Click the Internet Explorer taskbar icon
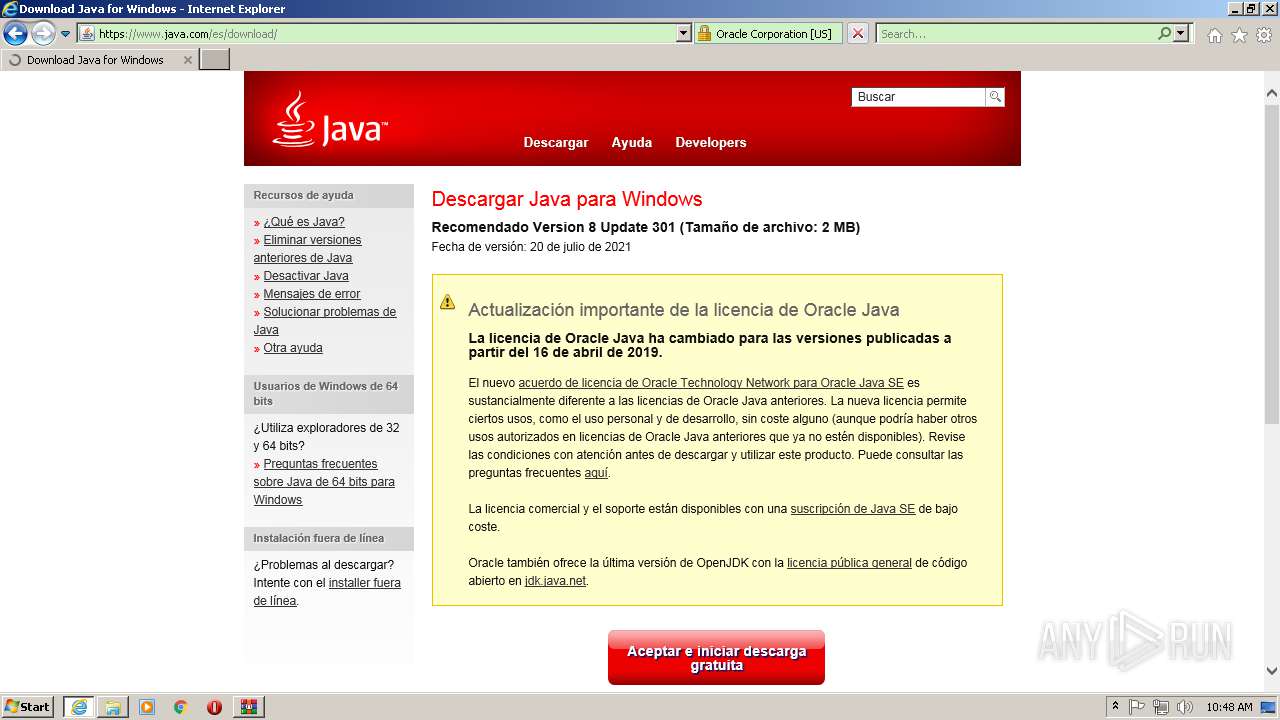Screen dimensions: 1280x720 [x=78, y=707]
